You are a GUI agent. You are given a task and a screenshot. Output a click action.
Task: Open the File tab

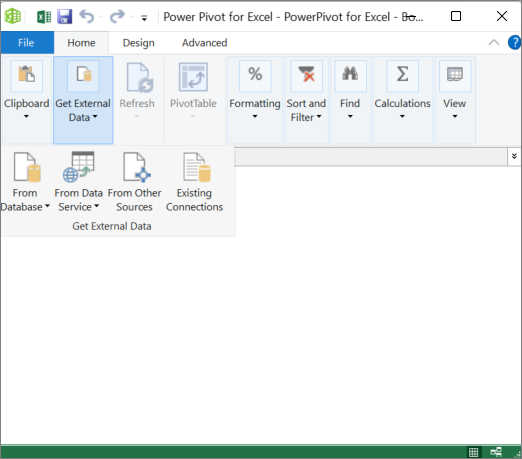pos(27,43)
